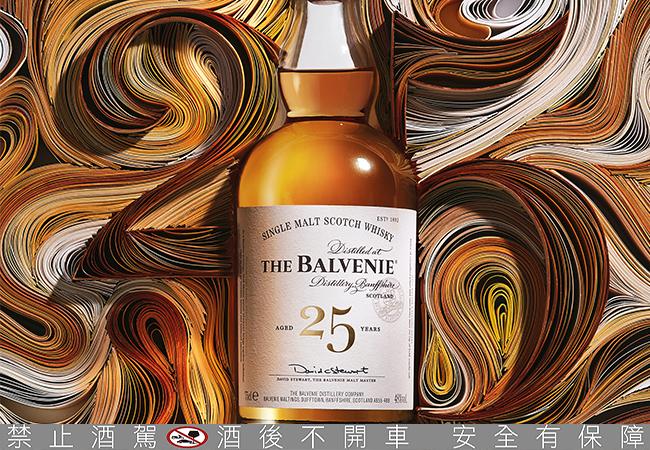
Task: Click "DAVID STEWART, THE BALVENIE MALT MASTER" line
Action: [x=327, y=380]
